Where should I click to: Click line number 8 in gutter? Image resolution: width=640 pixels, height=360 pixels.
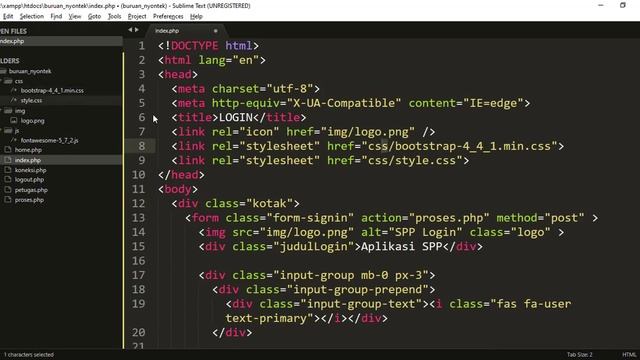click(141, 146)
